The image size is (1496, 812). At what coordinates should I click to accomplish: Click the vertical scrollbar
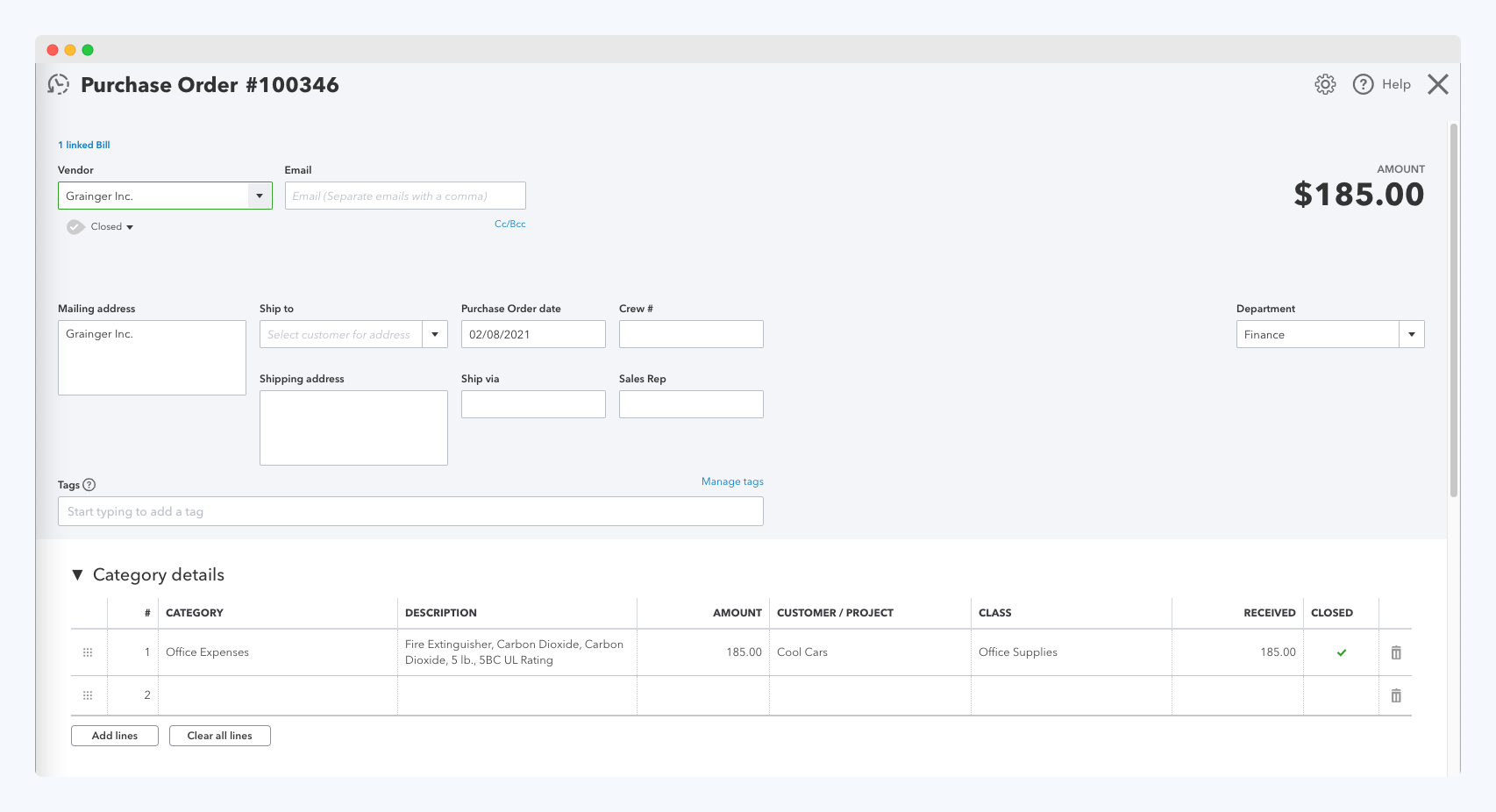[x=1454, y=311]
